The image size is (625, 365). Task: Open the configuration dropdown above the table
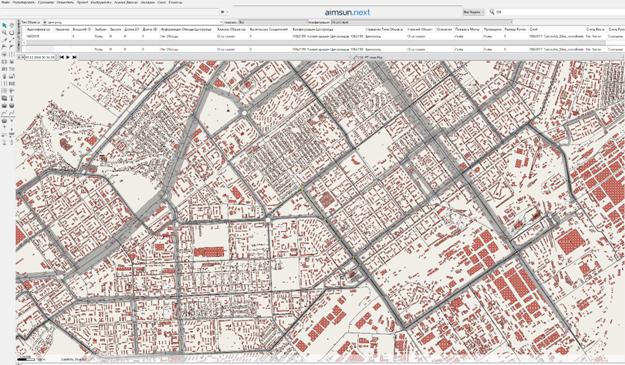tap(421, 22)
